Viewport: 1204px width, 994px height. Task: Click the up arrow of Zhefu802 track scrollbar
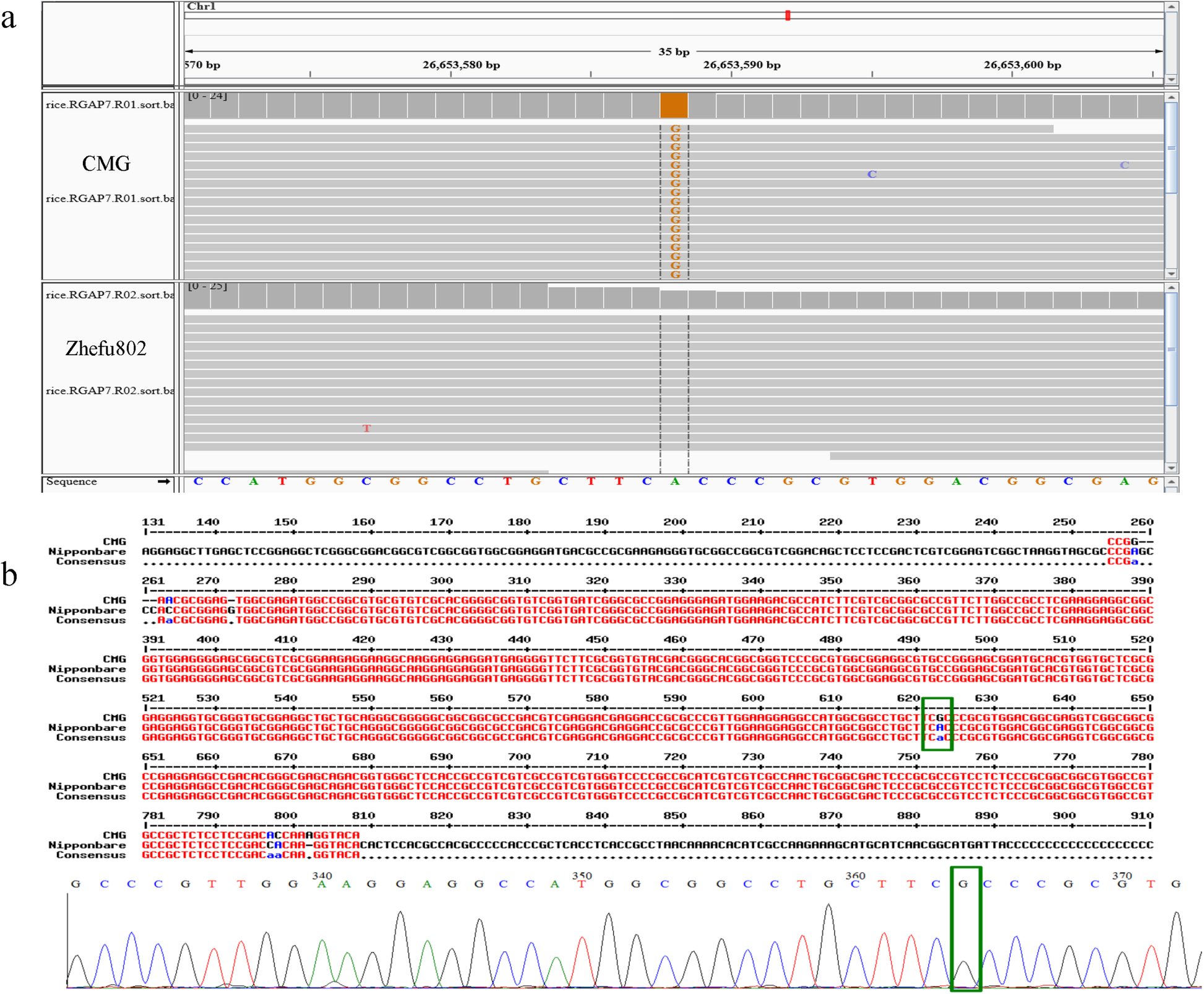1171,288
